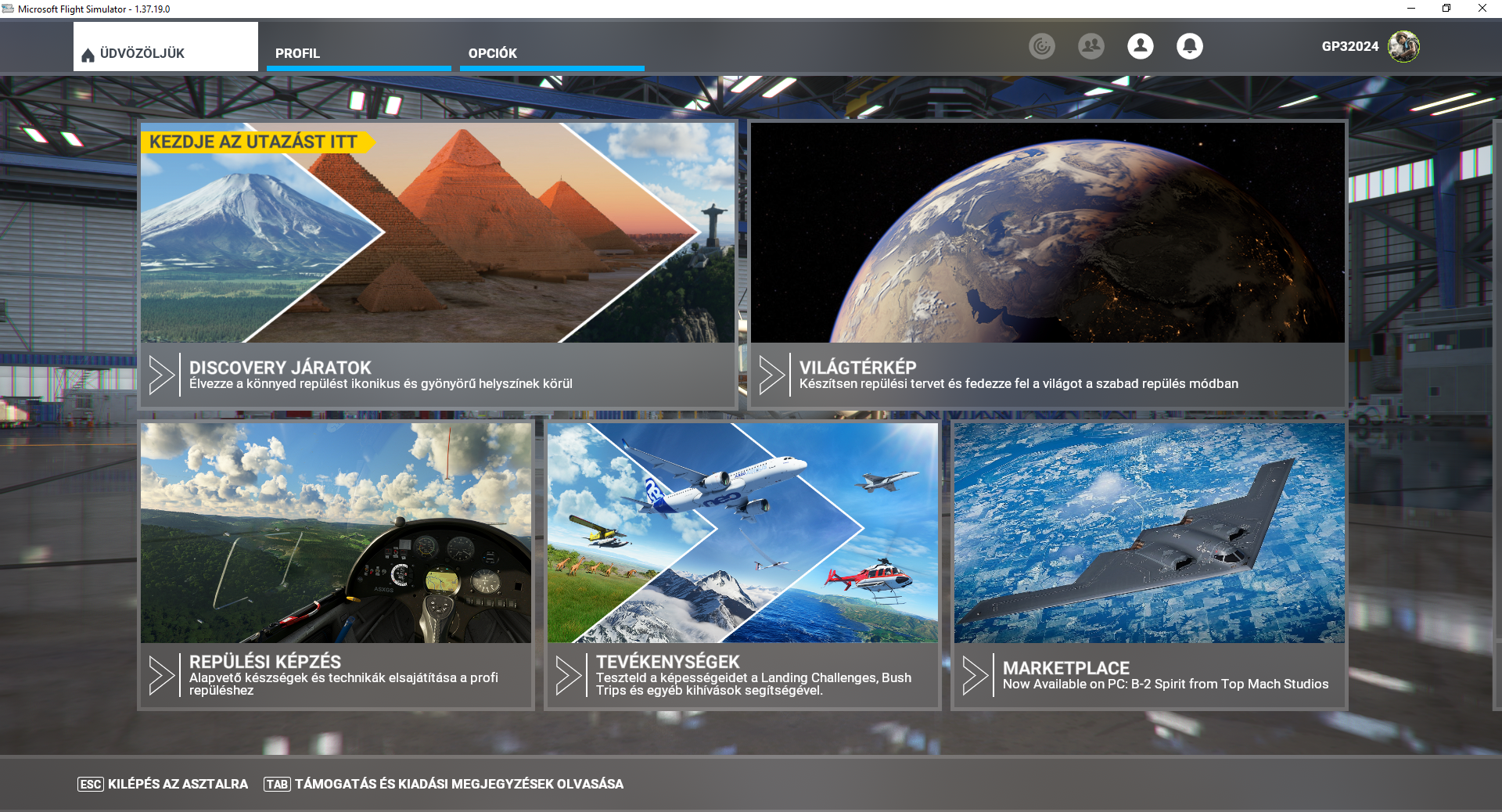Click the arrow icon beside Discovery Járatok
The image size is (1502, 812).
(x=161, y=375)
